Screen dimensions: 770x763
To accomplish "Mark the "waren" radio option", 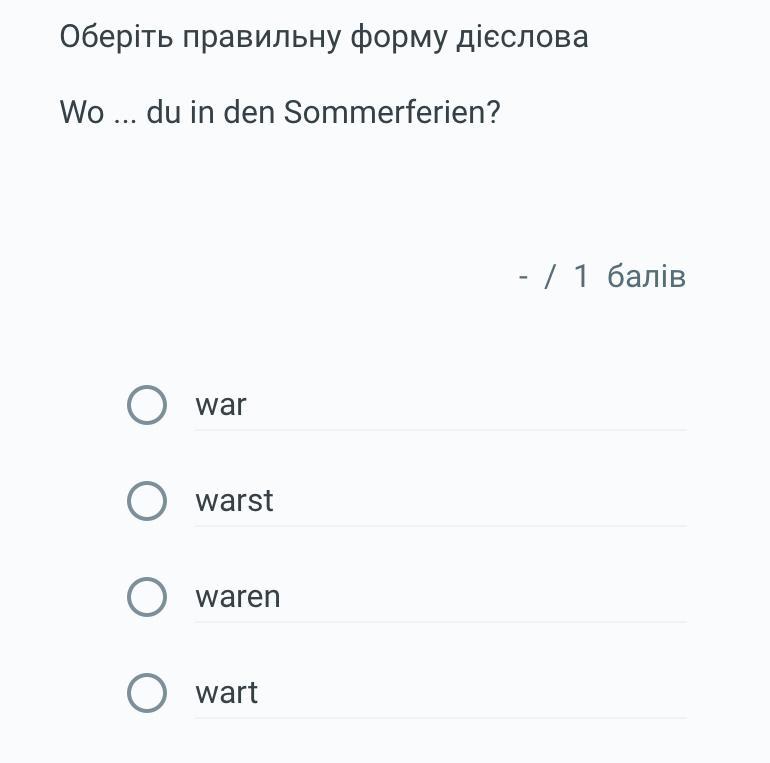I will pyautogui.click(x=147, y=597).
